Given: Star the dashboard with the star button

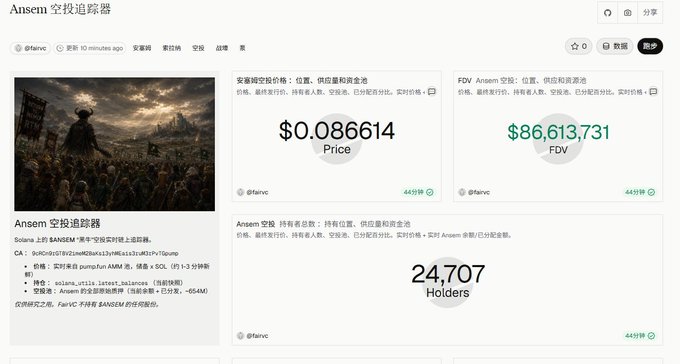Looking at the screenshot, I should 579,46.
